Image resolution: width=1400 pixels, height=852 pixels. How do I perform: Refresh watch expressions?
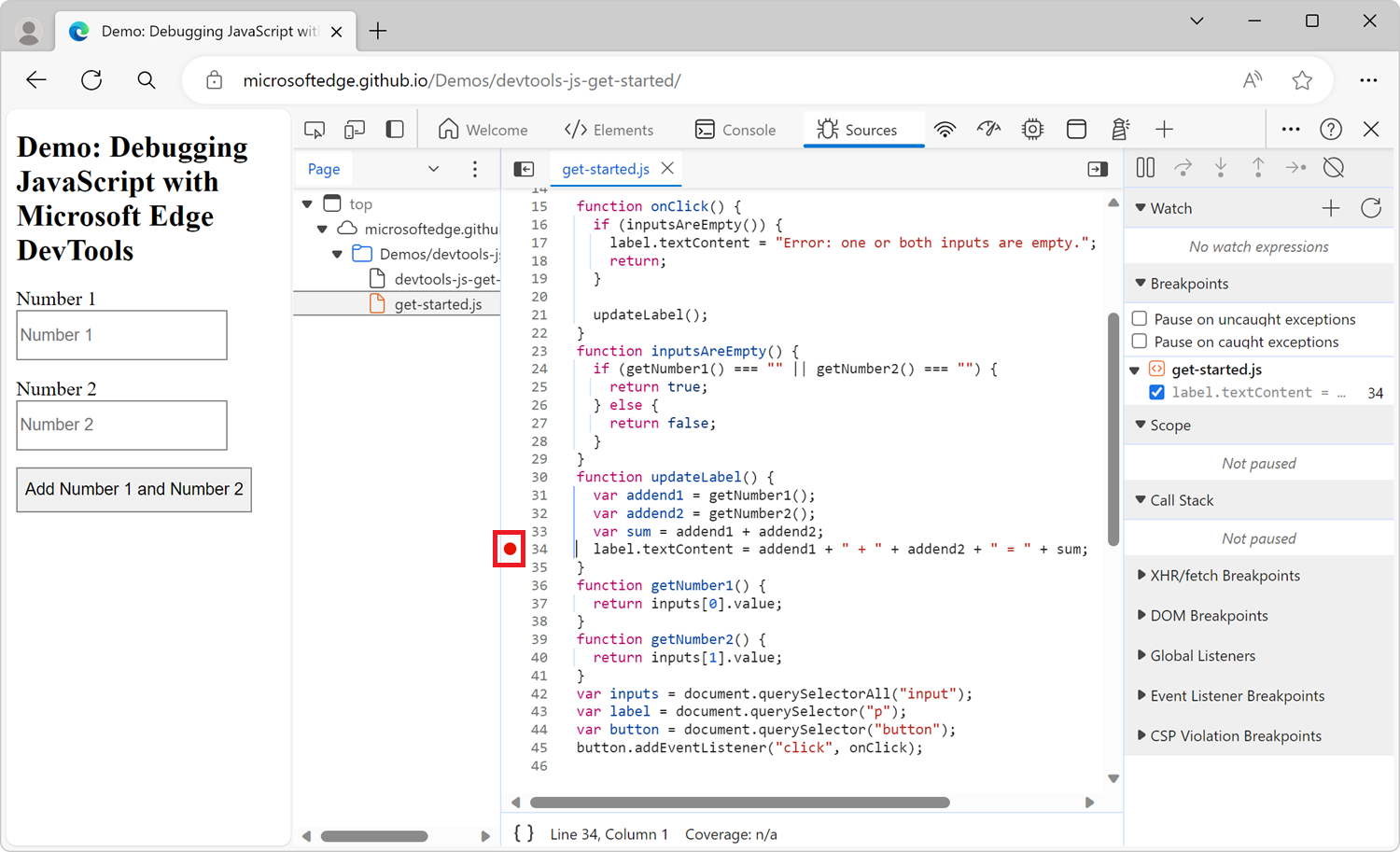tap(1371, 207)
